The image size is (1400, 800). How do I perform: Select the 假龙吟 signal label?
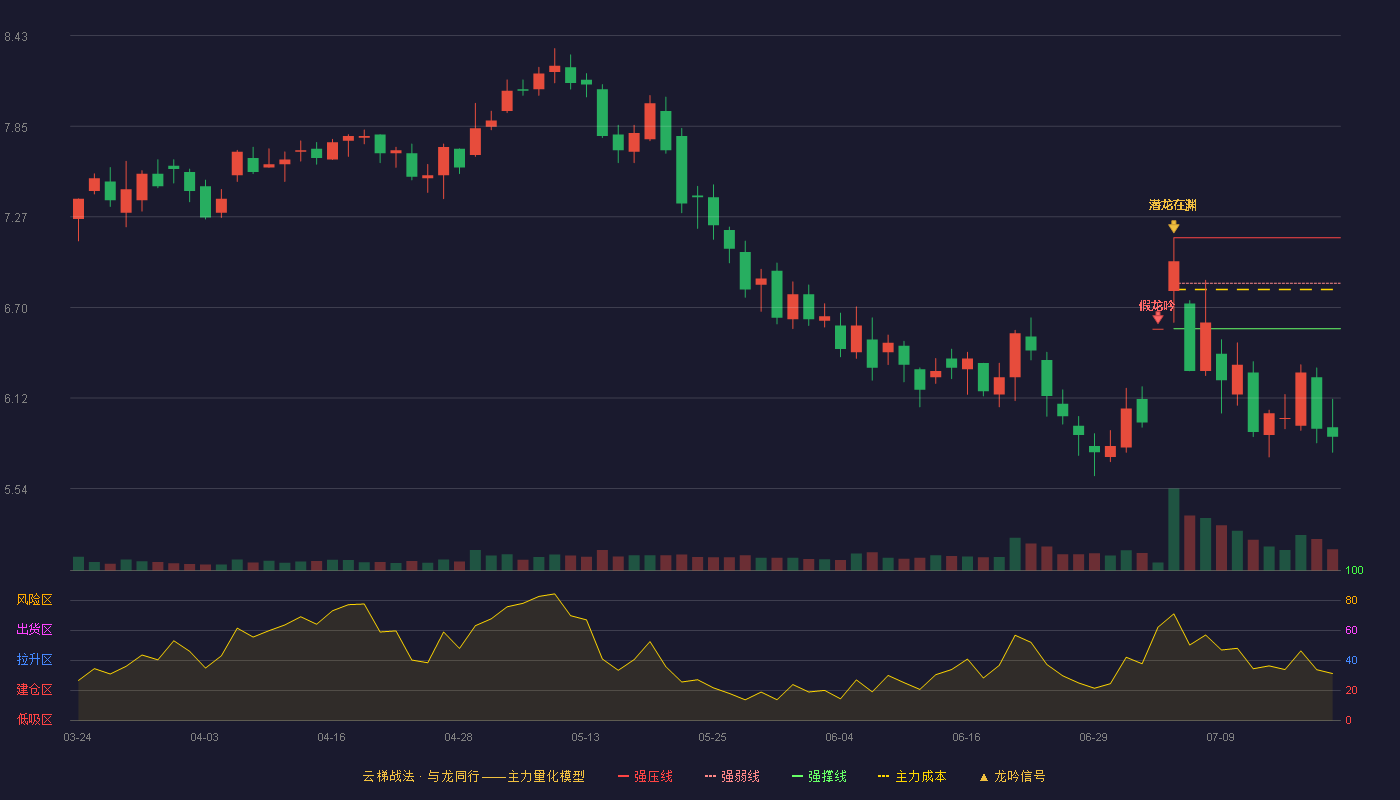point(1157,306)
